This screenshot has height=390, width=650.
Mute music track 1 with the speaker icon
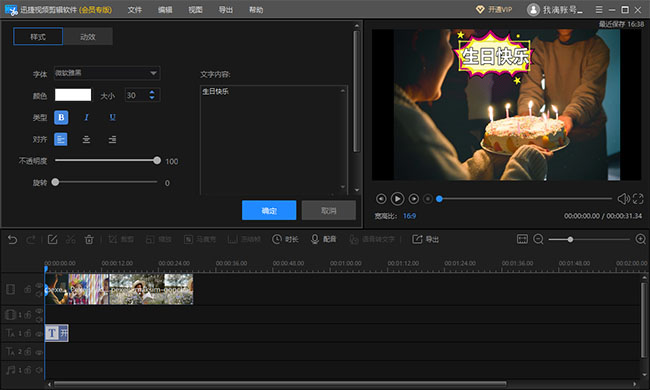pos(39,370)
